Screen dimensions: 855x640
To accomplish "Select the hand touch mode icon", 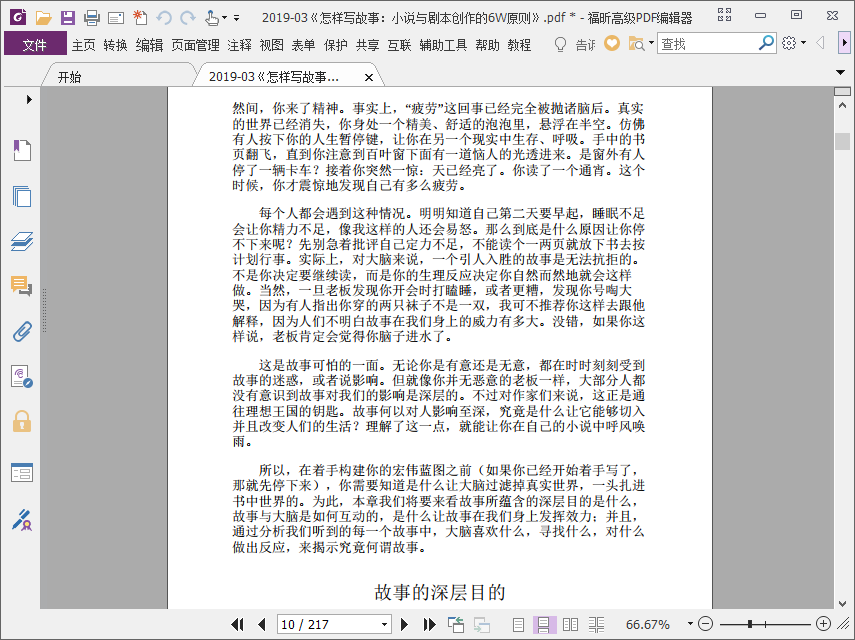I will (212, 18).
